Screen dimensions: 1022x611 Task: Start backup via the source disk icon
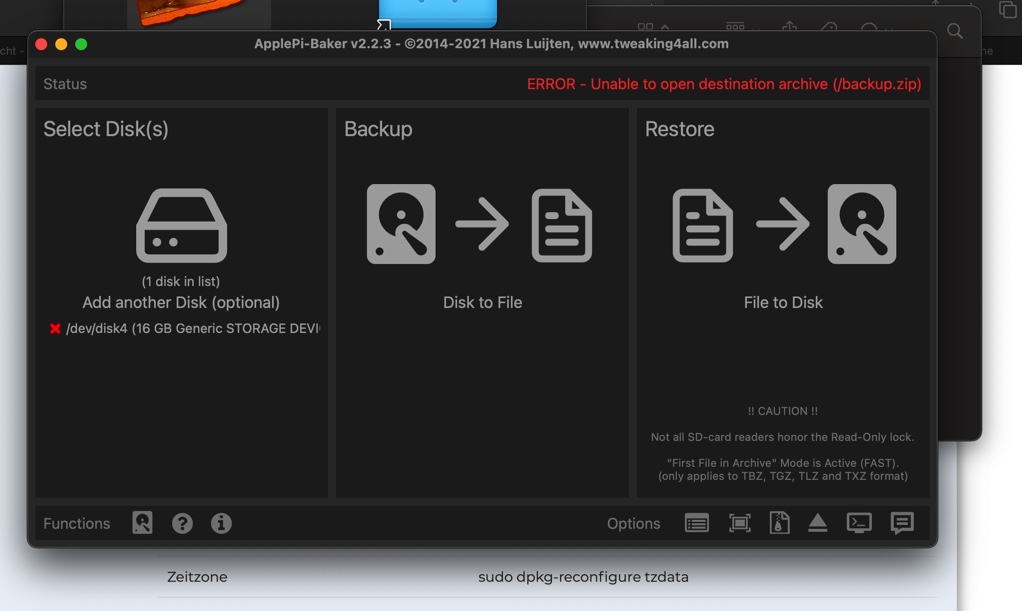click(x=401, y=224)
